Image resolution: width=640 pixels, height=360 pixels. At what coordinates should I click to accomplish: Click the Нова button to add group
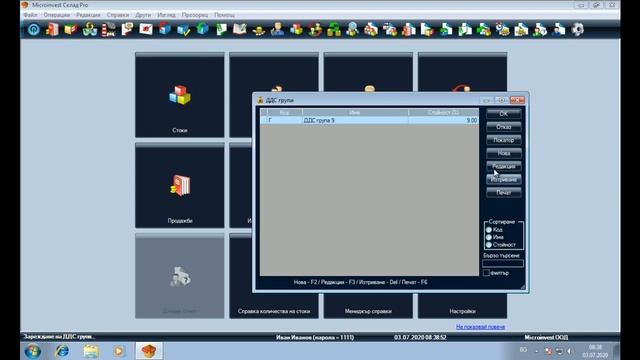pos(504,153)
